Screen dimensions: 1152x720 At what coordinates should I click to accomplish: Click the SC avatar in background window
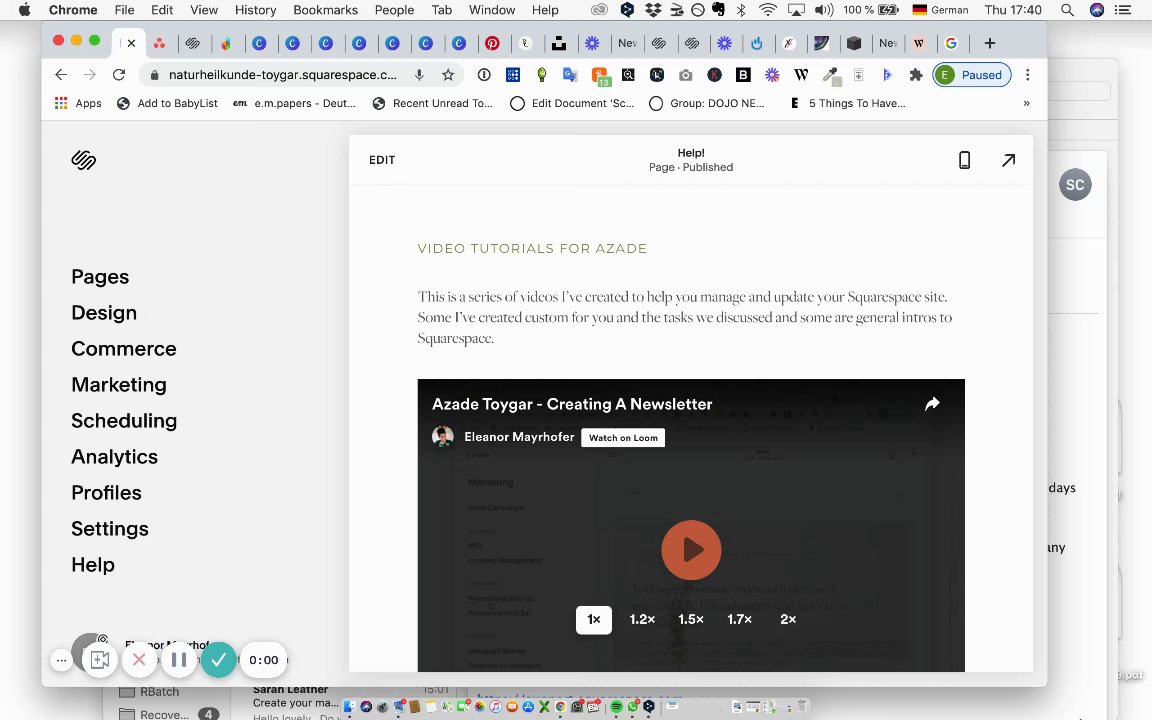[x=1075, y=184]
